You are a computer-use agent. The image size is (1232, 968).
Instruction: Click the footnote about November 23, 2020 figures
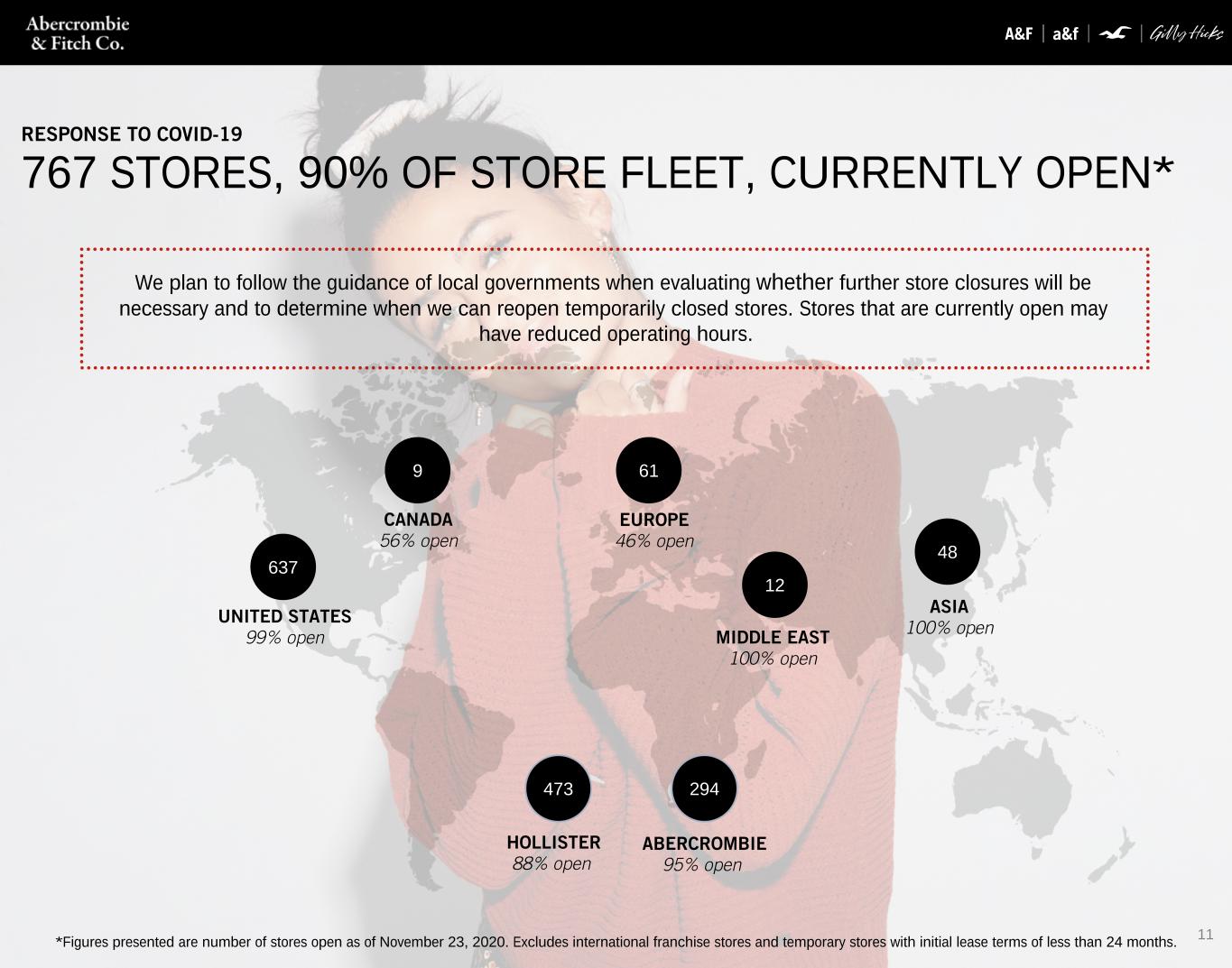(x=616, y=943)
